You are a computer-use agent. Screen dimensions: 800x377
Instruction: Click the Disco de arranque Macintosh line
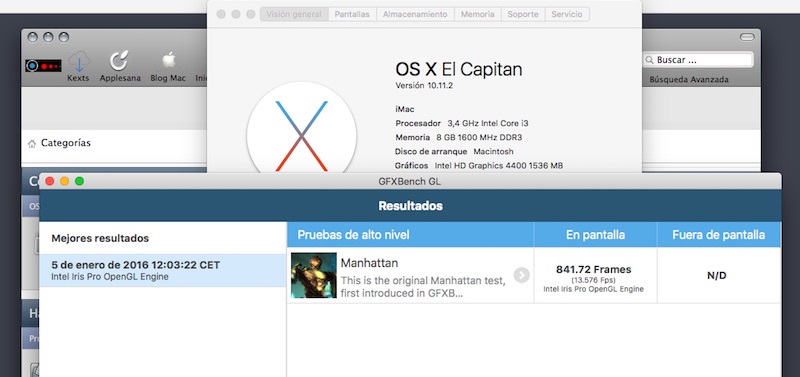(454, 152)
